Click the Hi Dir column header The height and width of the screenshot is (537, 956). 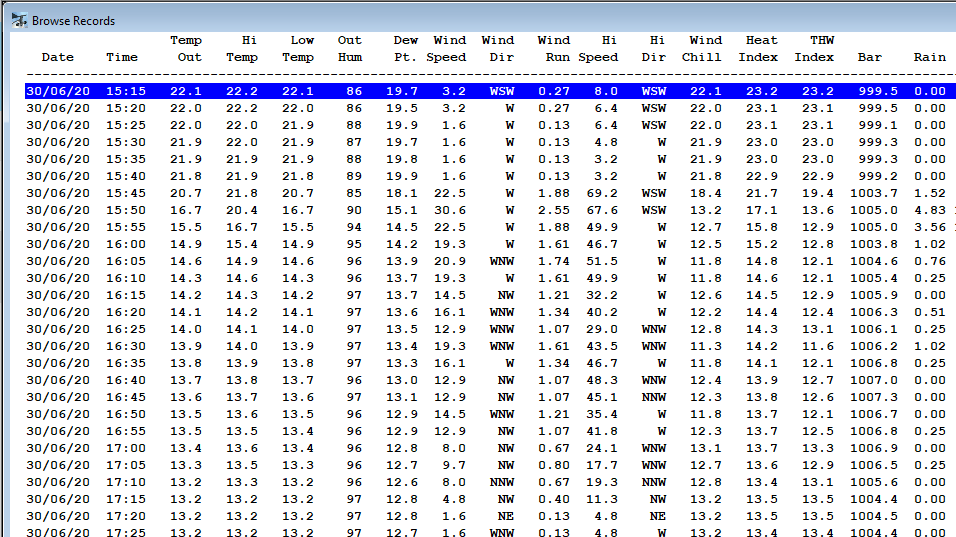click(x=654, y=49)
